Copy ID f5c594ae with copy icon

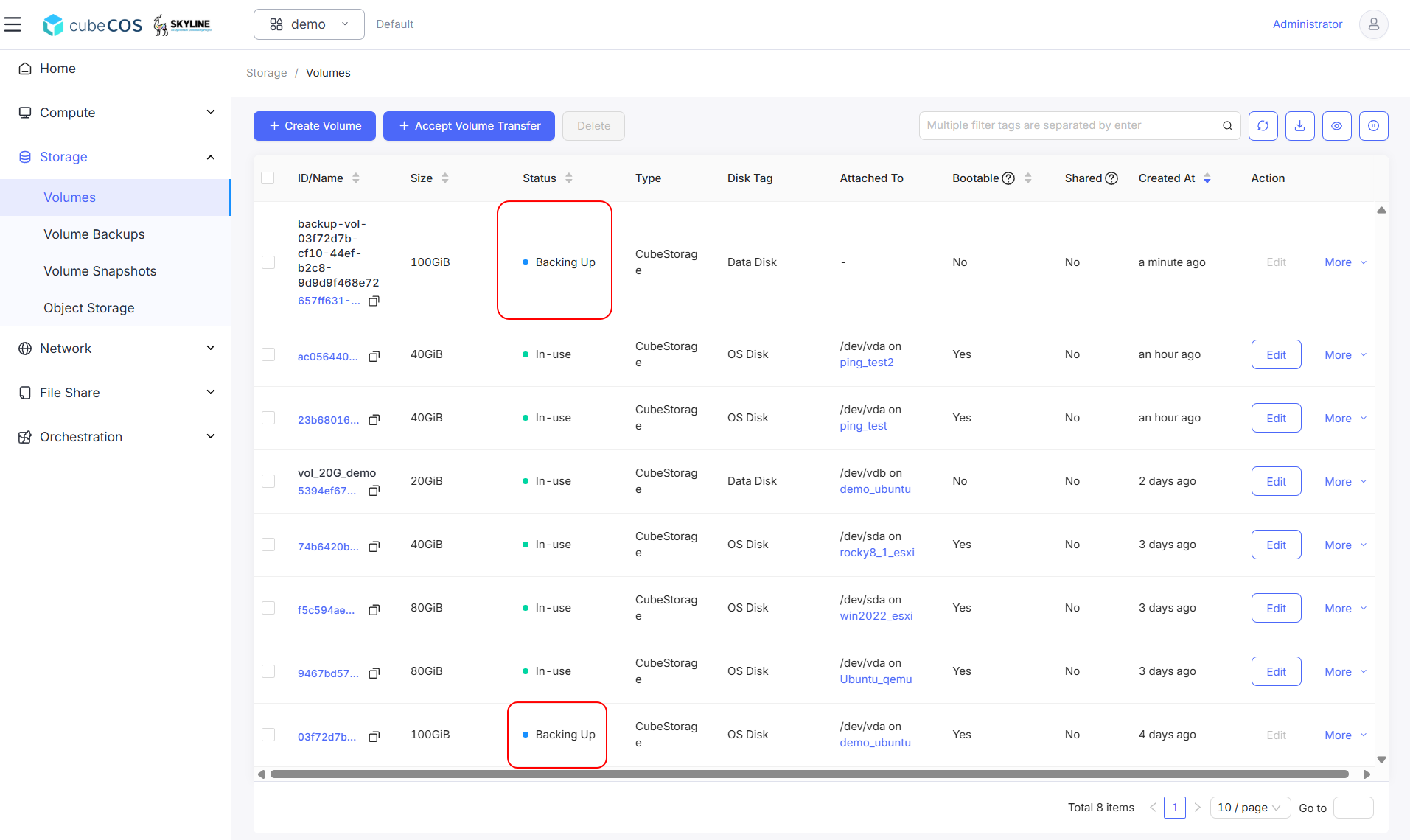(x=374, y=610)
